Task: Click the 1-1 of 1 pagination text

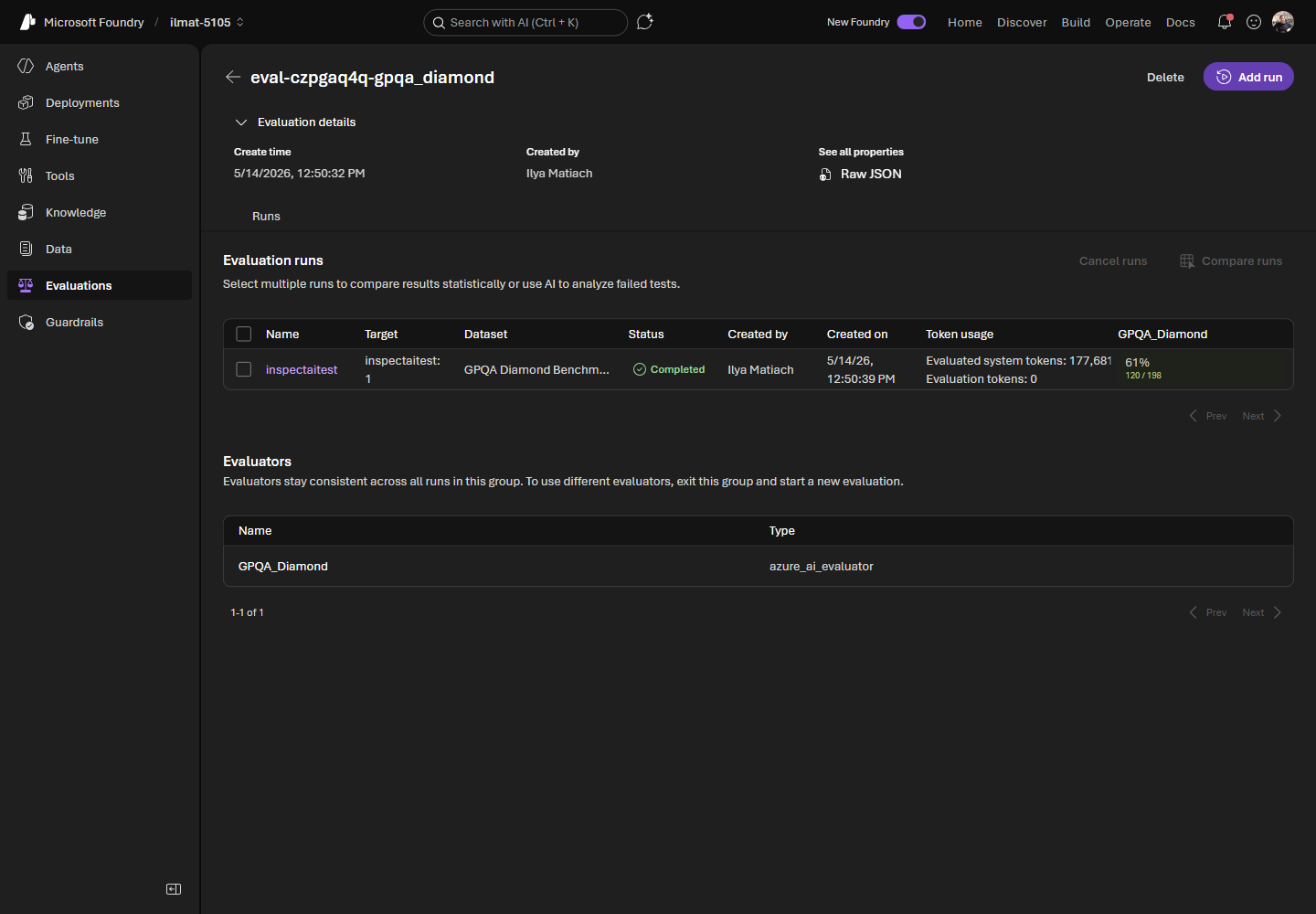Action: pyautogui.click(x=247, y=612)
